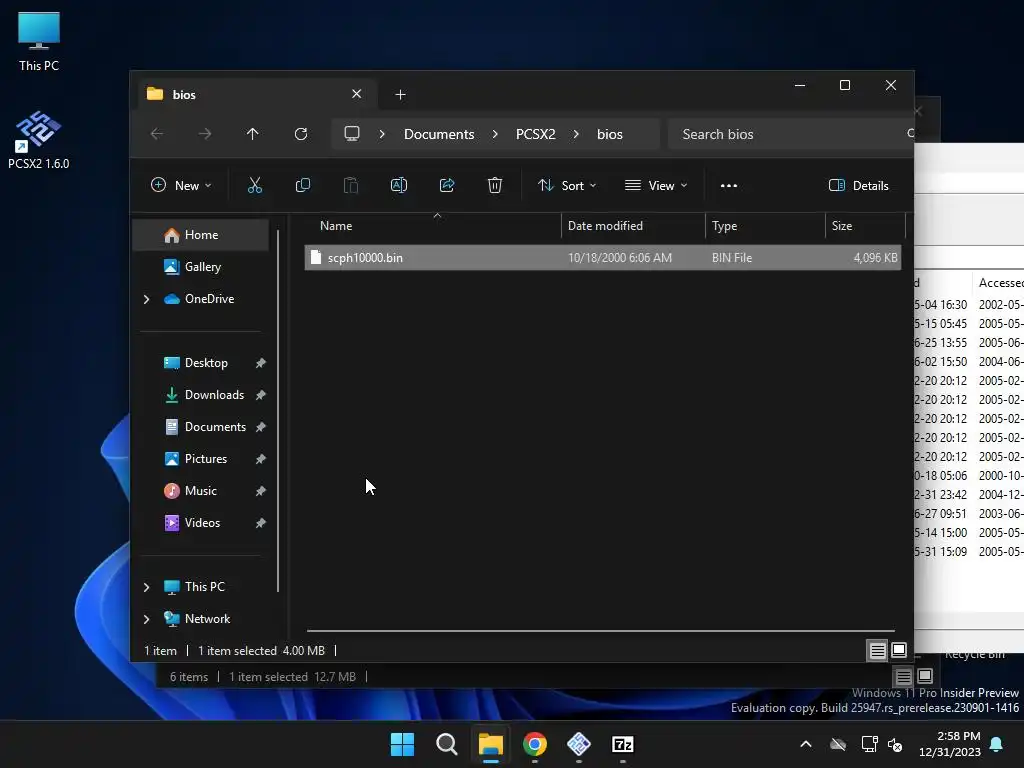
Task: Open the View dropdown menu
Action: 656,185
